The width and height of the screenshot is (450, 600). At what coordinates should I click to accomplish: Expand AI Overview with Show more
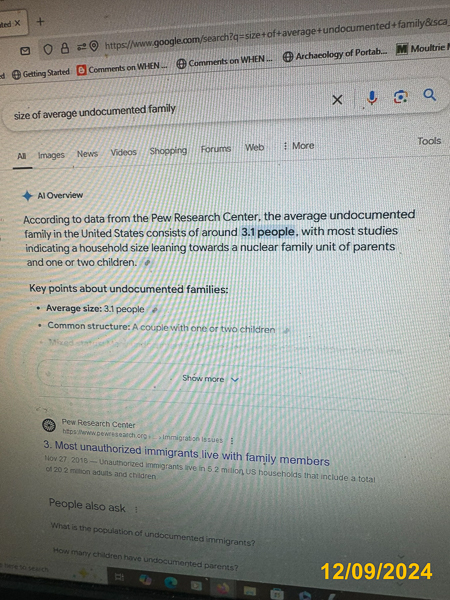tap(210, 379)
